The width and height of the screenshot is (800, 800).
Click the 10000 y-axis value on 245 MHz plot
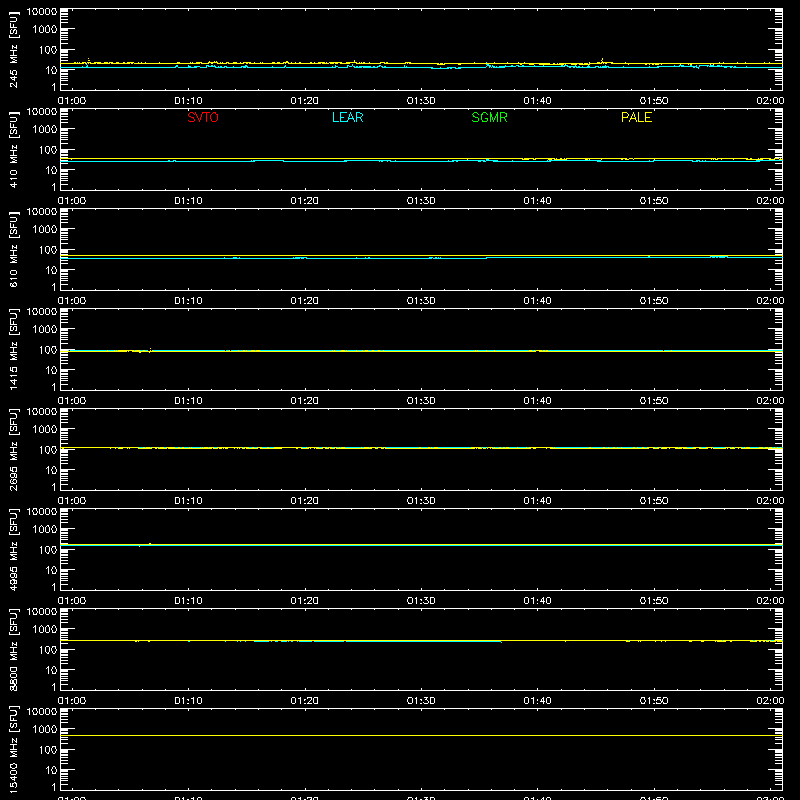[42, 12]
